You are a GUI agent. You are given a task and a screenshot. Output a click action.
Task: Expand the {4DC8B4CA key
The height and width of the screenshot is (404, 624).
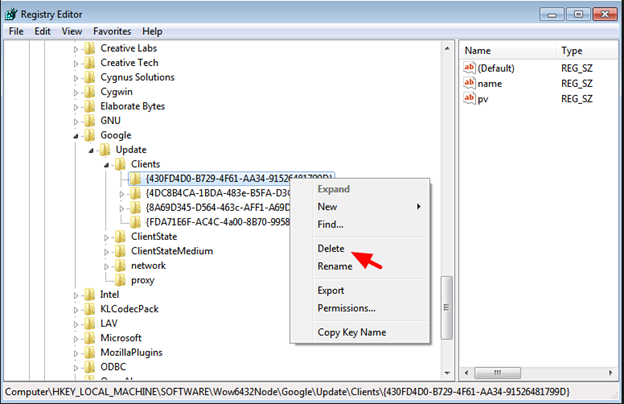[x=122, y=194]
